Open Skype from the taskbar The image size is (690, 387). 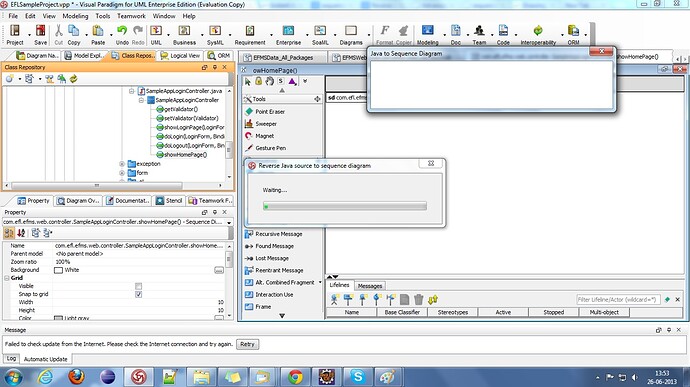357,377
